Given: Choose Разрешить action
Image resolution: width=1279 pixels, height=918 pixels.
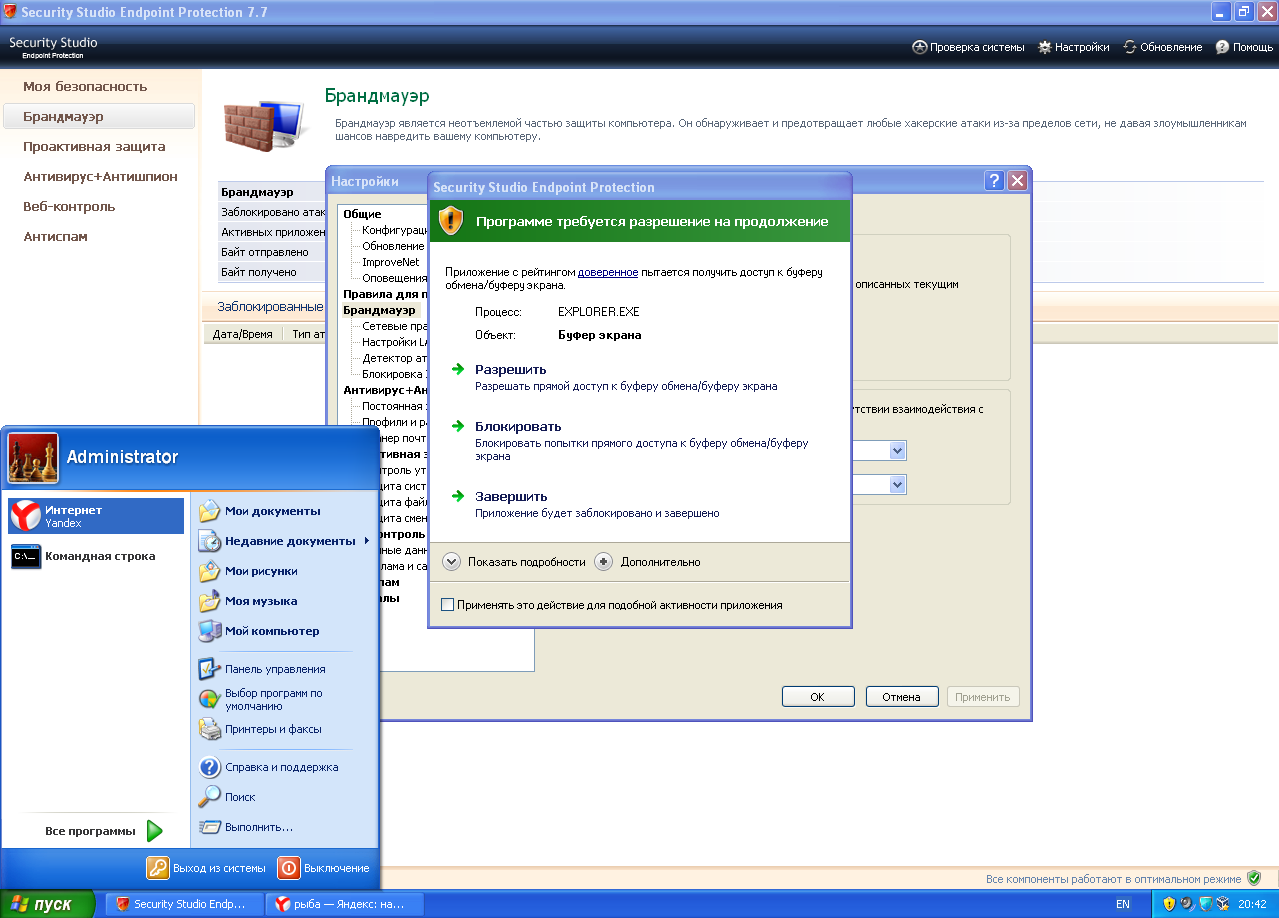Looking at the screenshot, I should click(510, 369).
